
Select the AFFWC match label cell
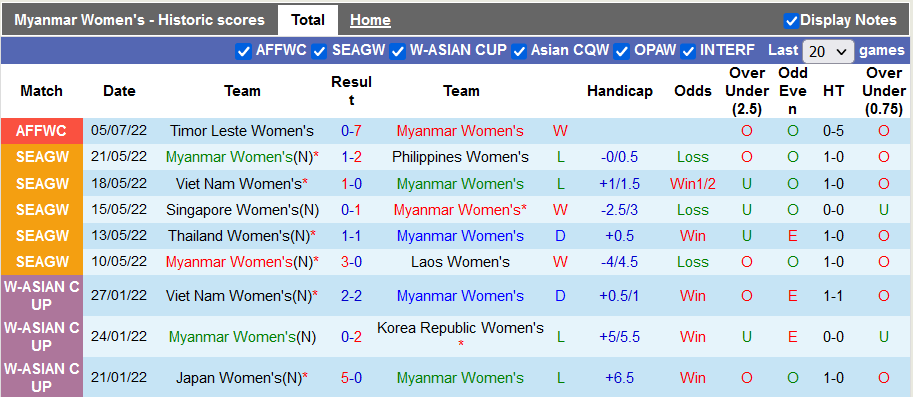(41, 131)
